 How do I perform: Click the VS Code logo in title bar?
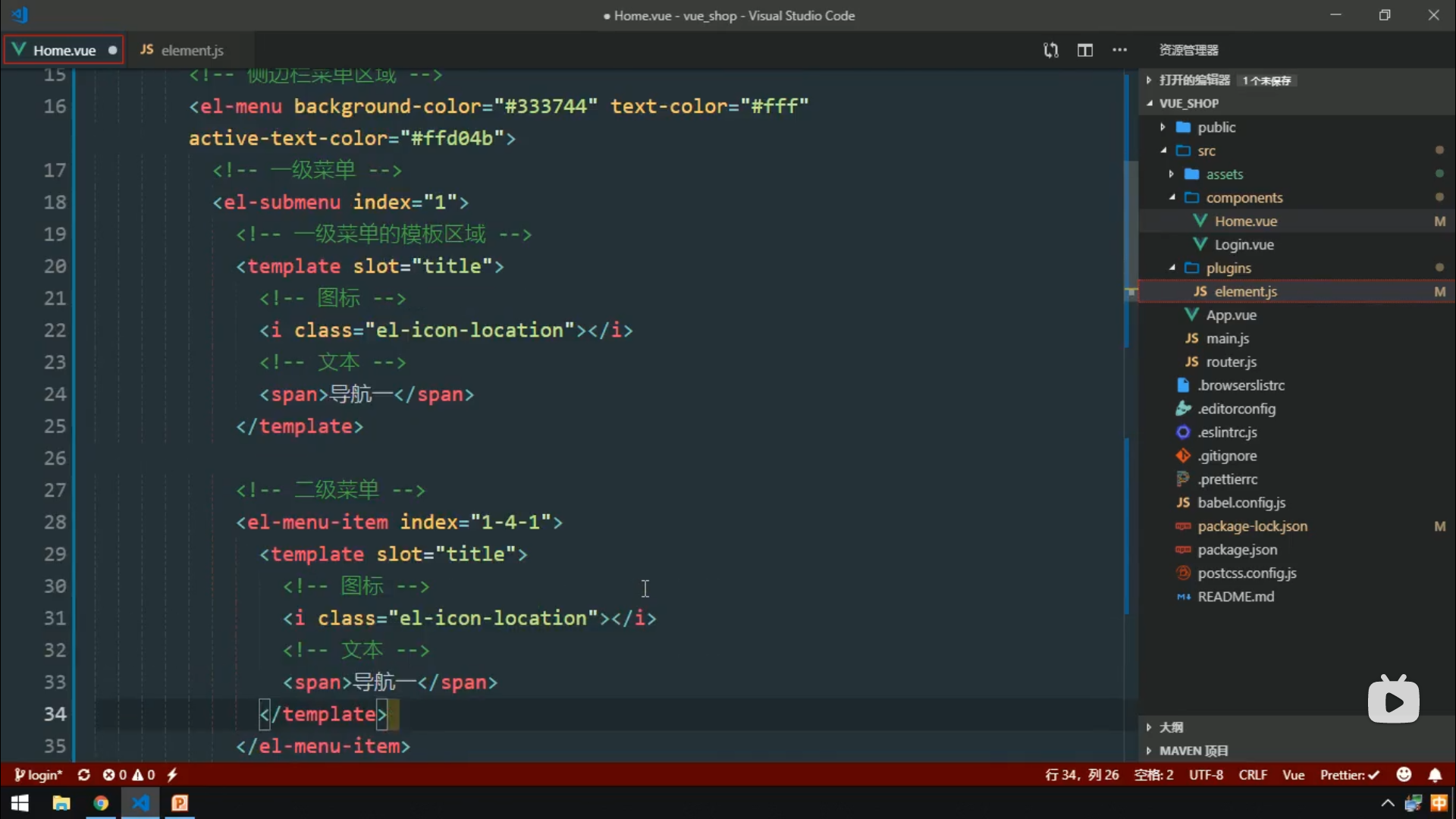(x=20, y=14)
